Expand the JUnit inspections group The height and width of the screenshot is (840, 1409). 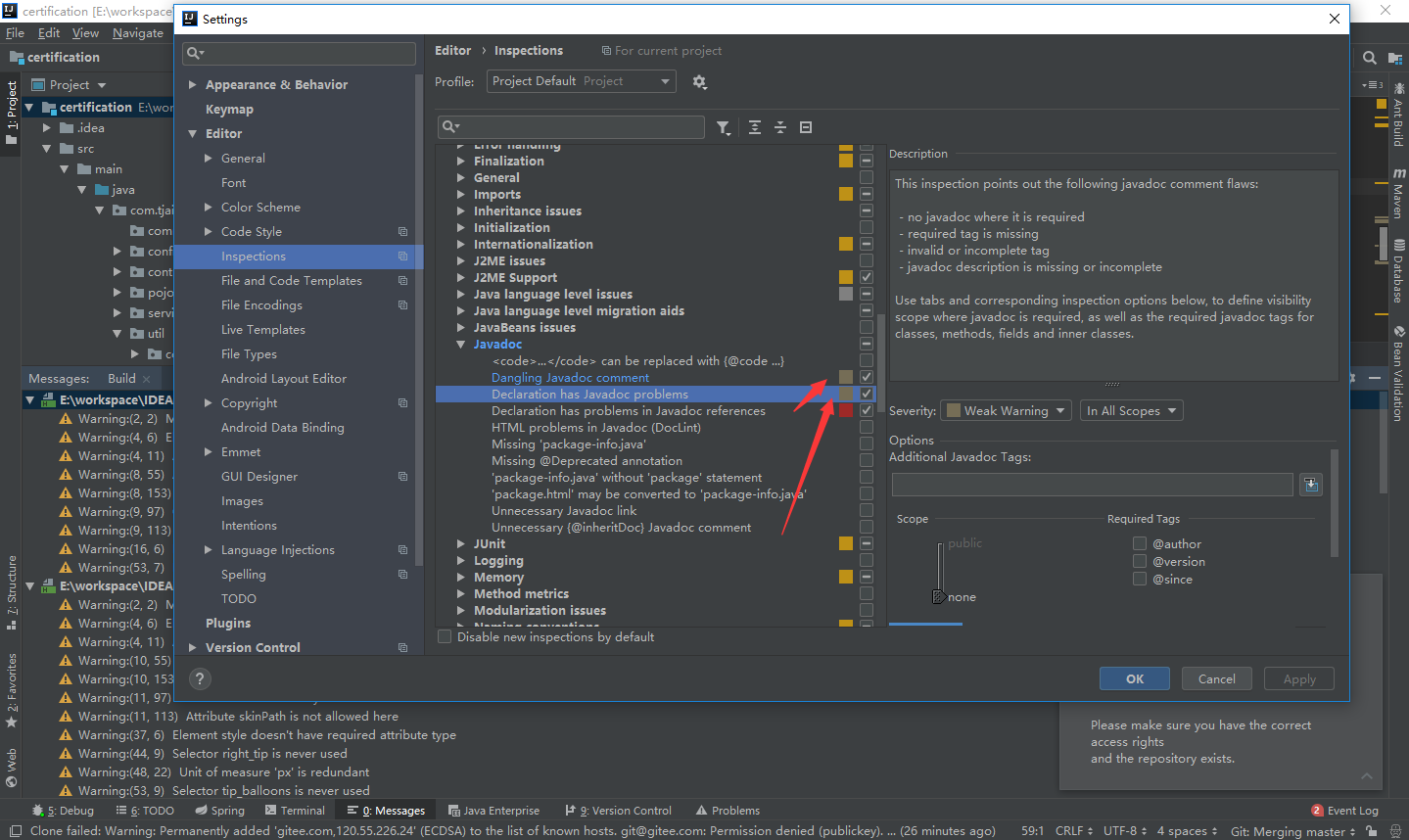(x=461, y=543)
